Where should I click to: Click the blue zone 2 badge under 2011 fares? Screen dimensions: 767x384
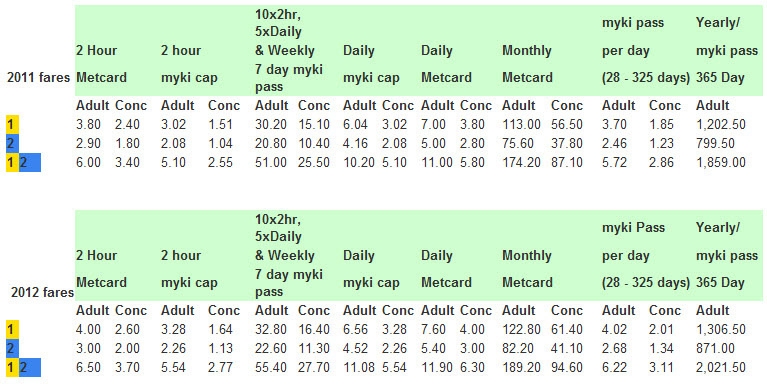click(12, 144)
